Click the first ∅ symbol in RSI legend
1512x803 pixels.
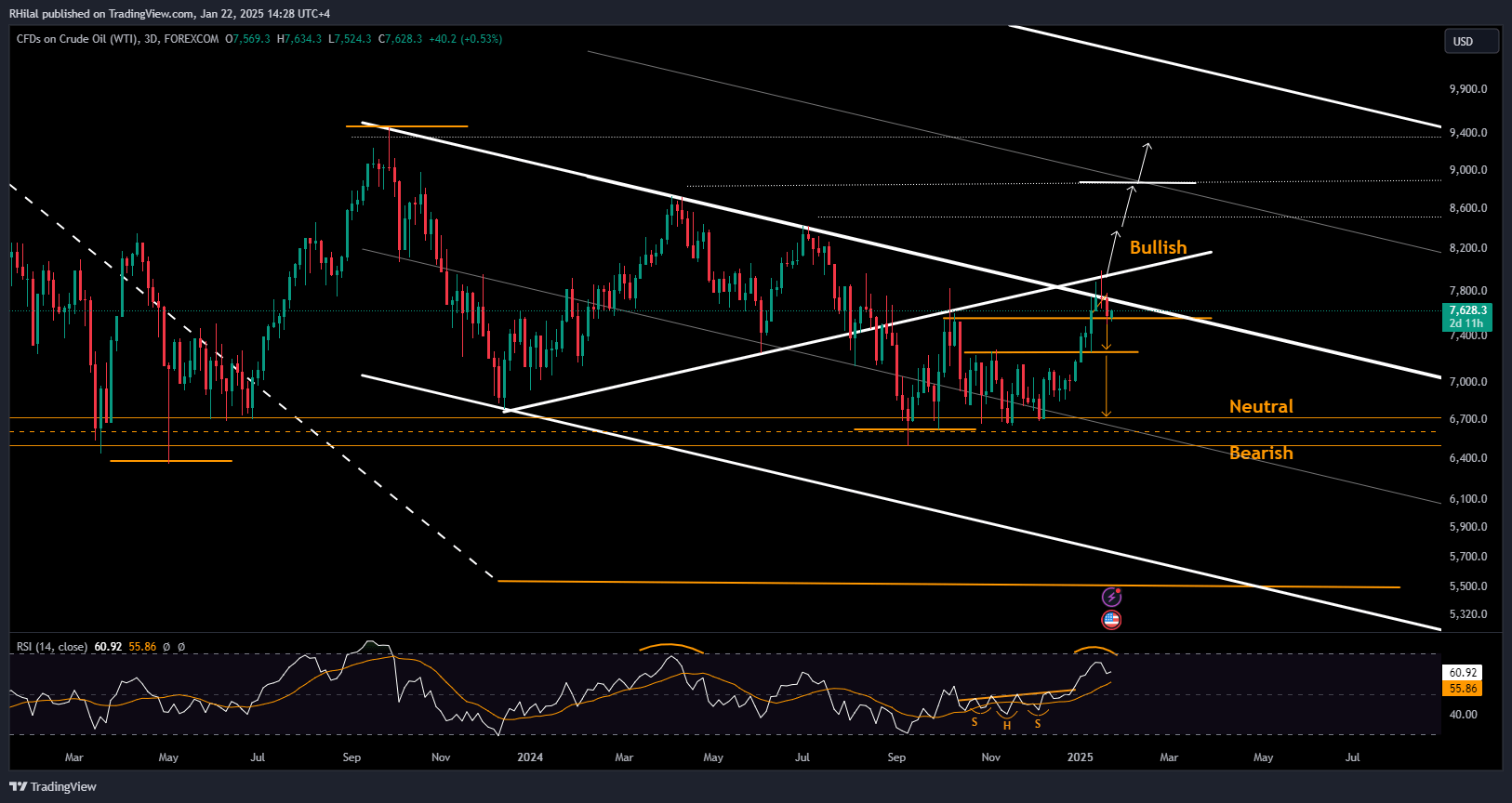(166, 647)
